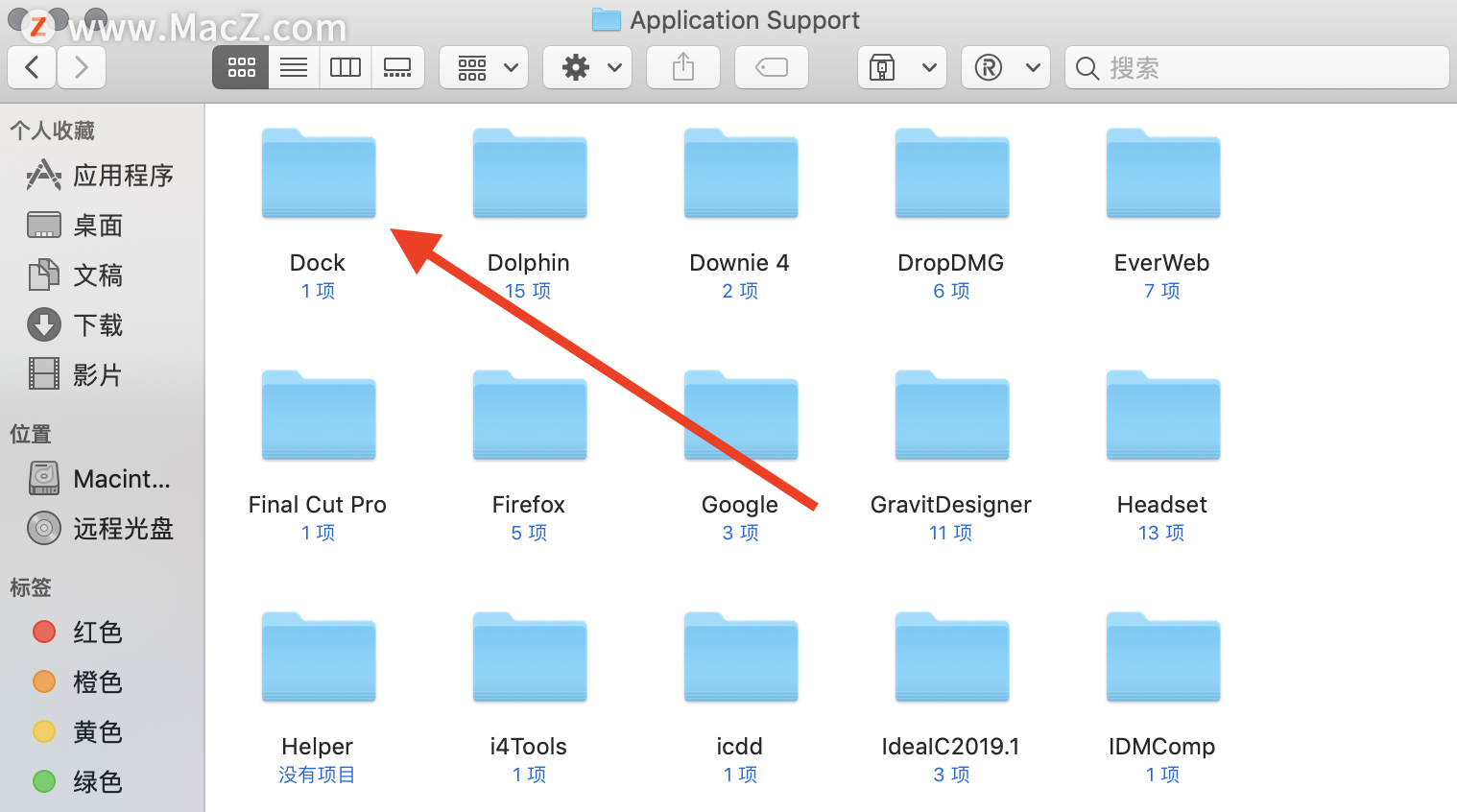The height and width of the screenshot is (812, 1457).
Task: Click the 个人收藏 sidebar section header
Action: tap(53, 131)
